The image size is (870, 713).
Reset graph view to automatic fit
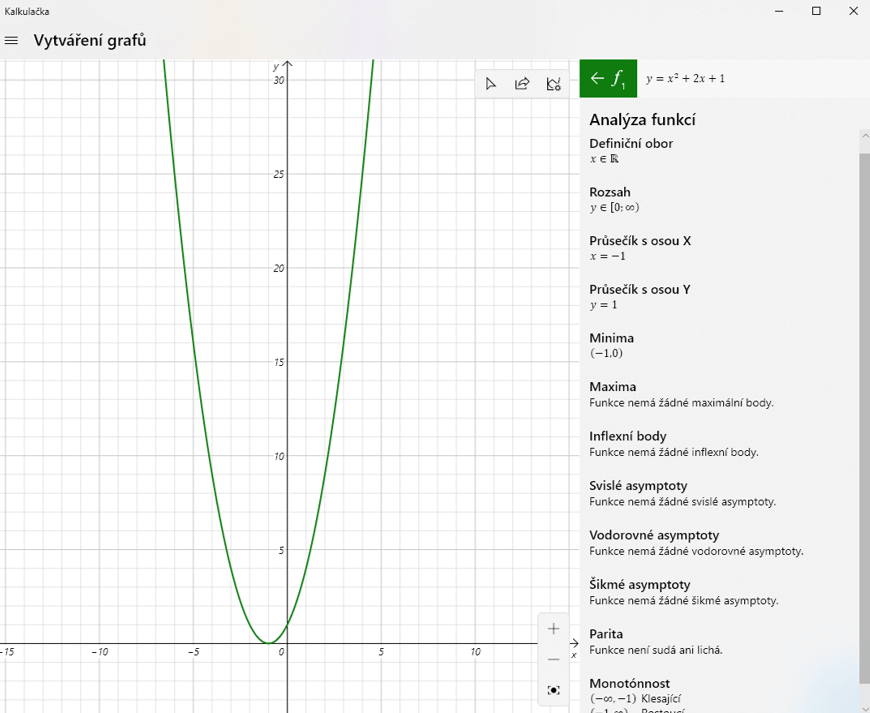click(553, 690)
